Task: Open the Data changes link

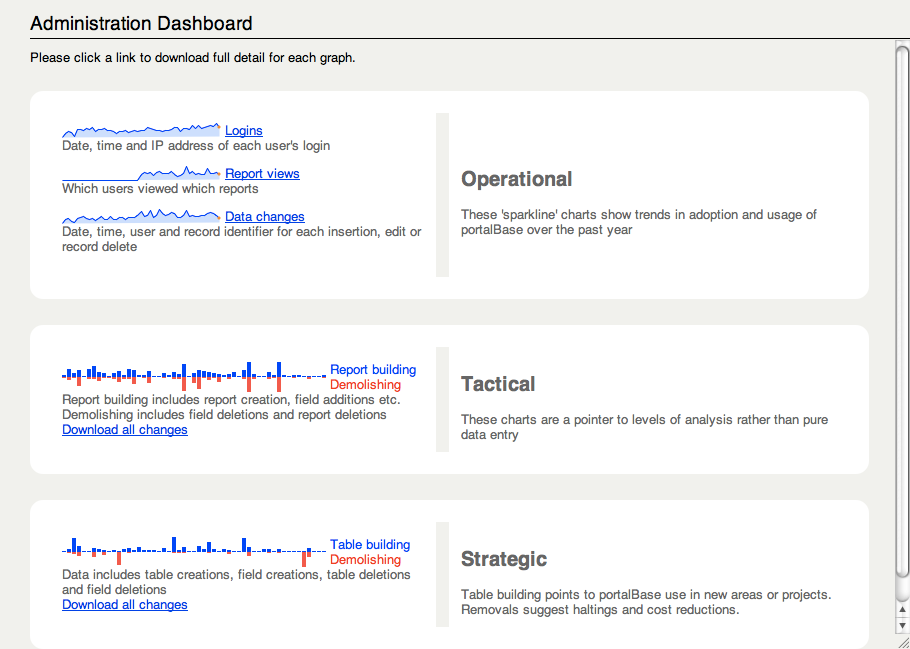Action: (x=265, y=217)
